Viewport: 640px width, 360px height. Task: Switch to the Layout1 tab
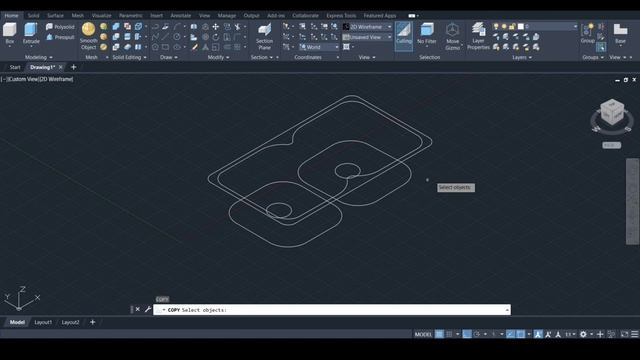43,322
